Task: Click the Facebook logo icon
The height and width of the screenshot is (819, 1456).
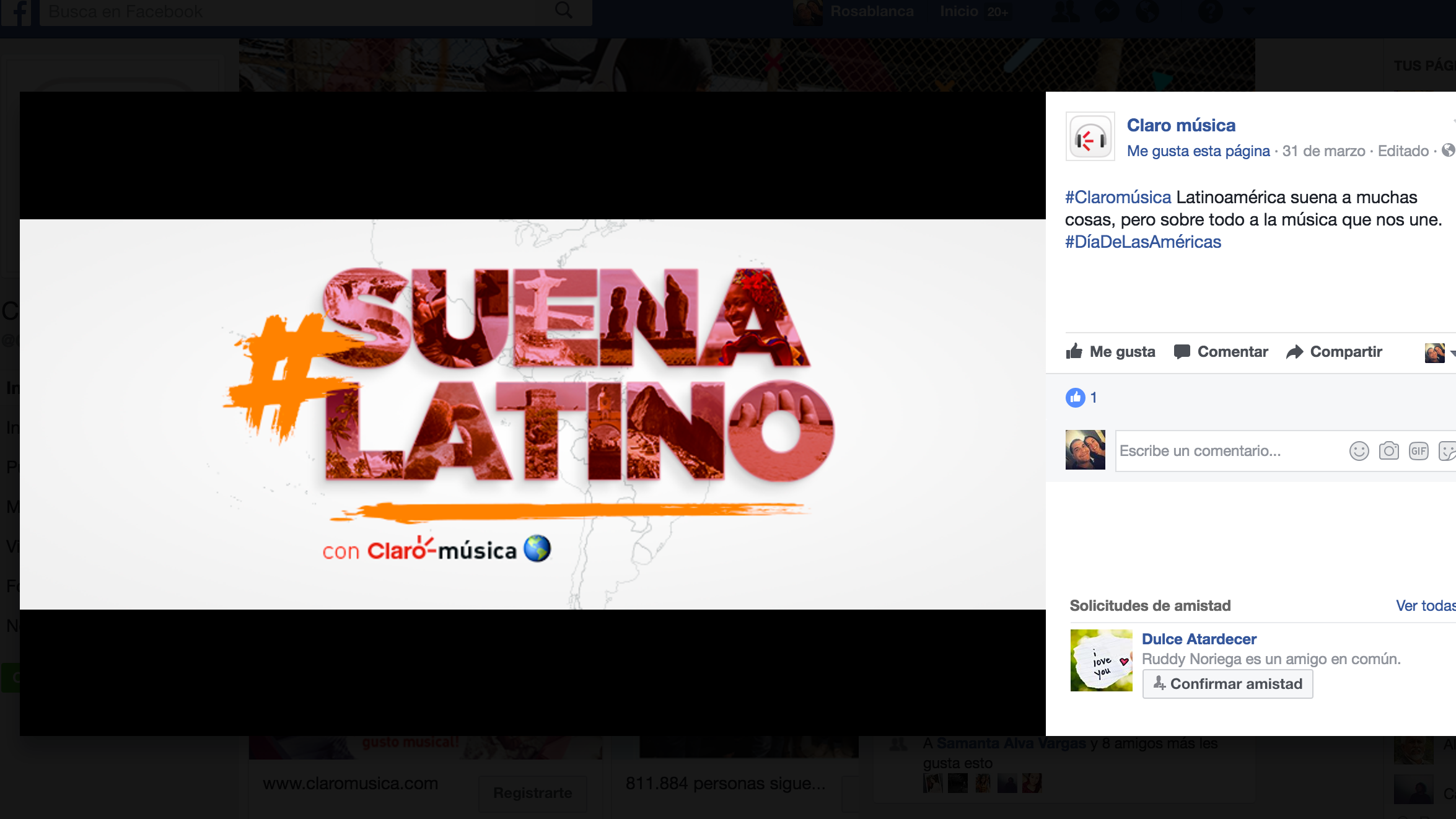Action: pos(17,12)
